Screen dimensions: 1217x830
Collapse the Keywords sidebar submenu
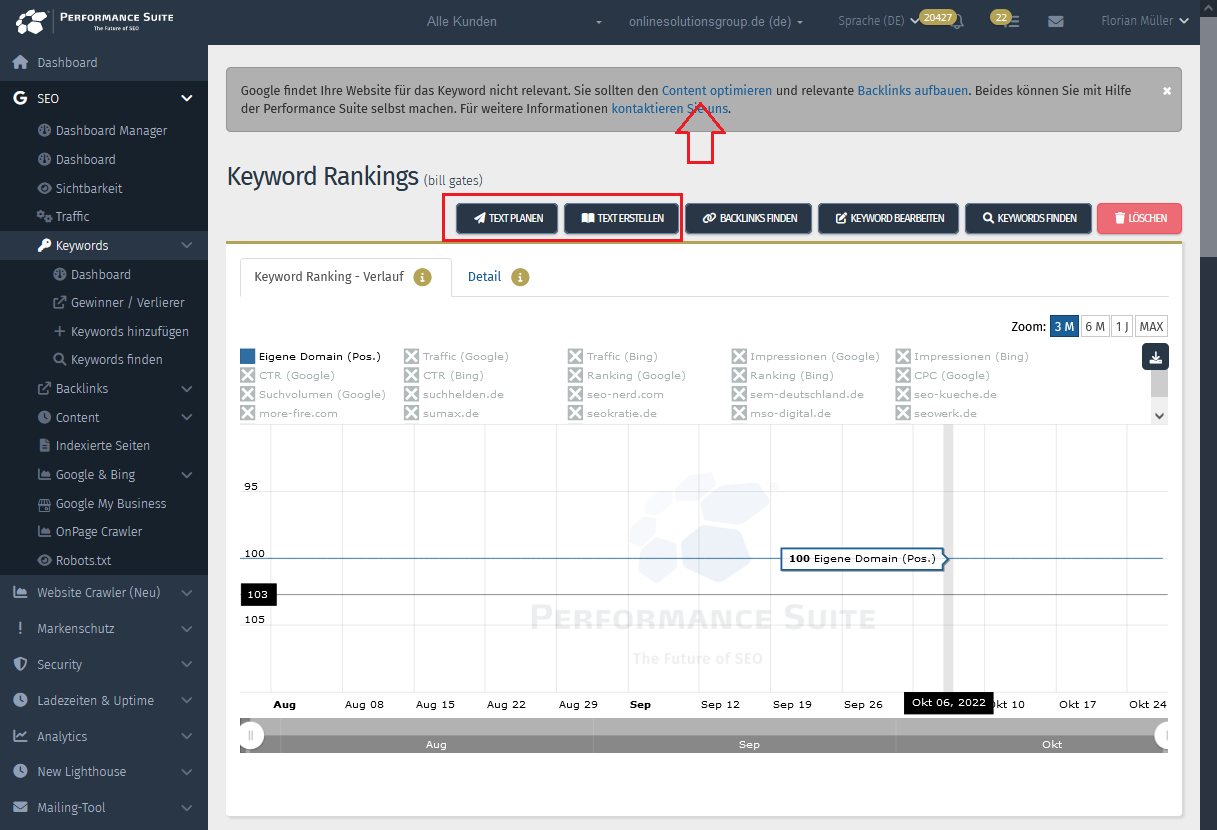[x=186, y=245]
